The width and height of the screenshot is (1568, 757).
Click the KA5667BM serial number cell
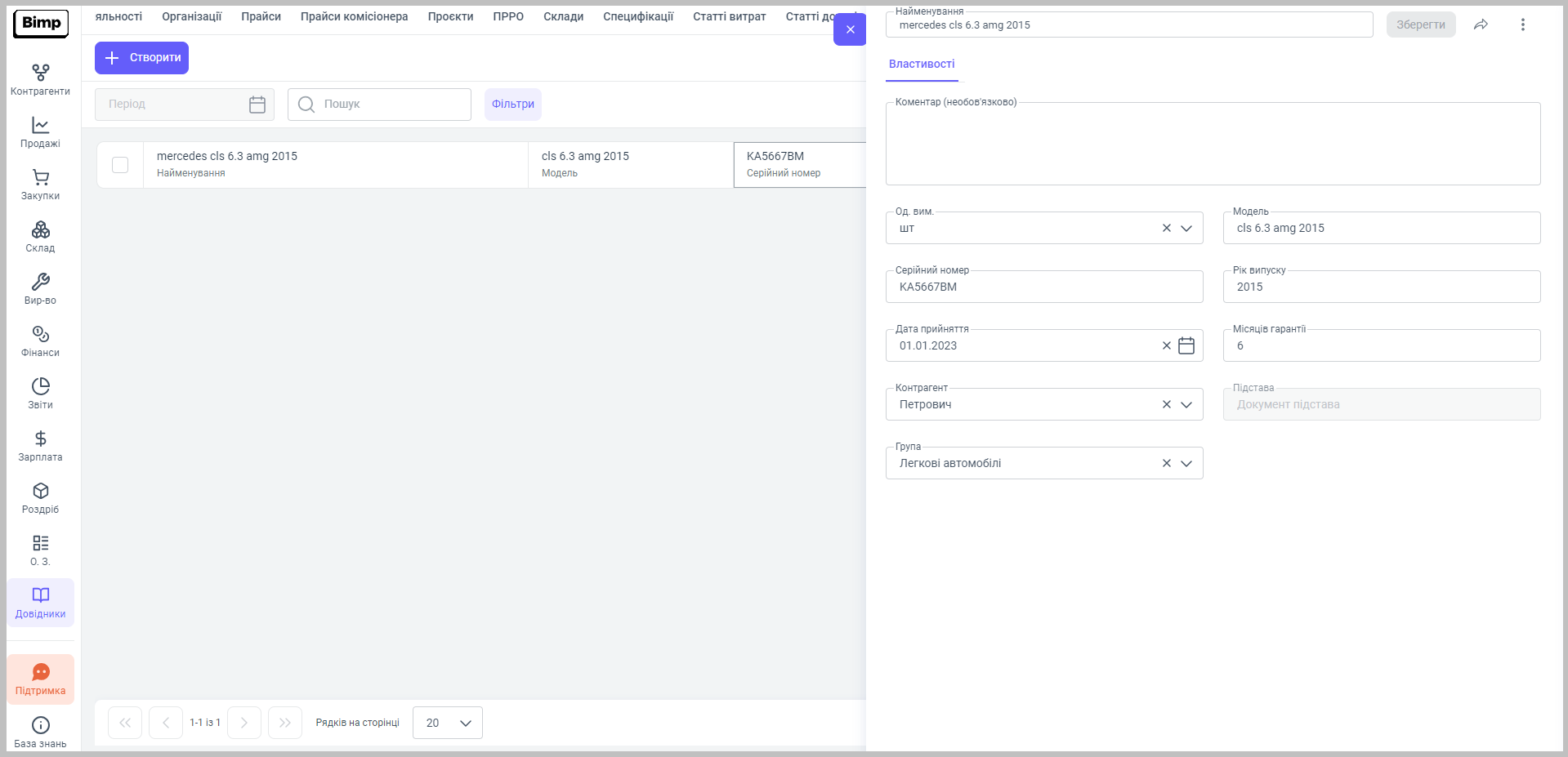click(x=800, y=165)
